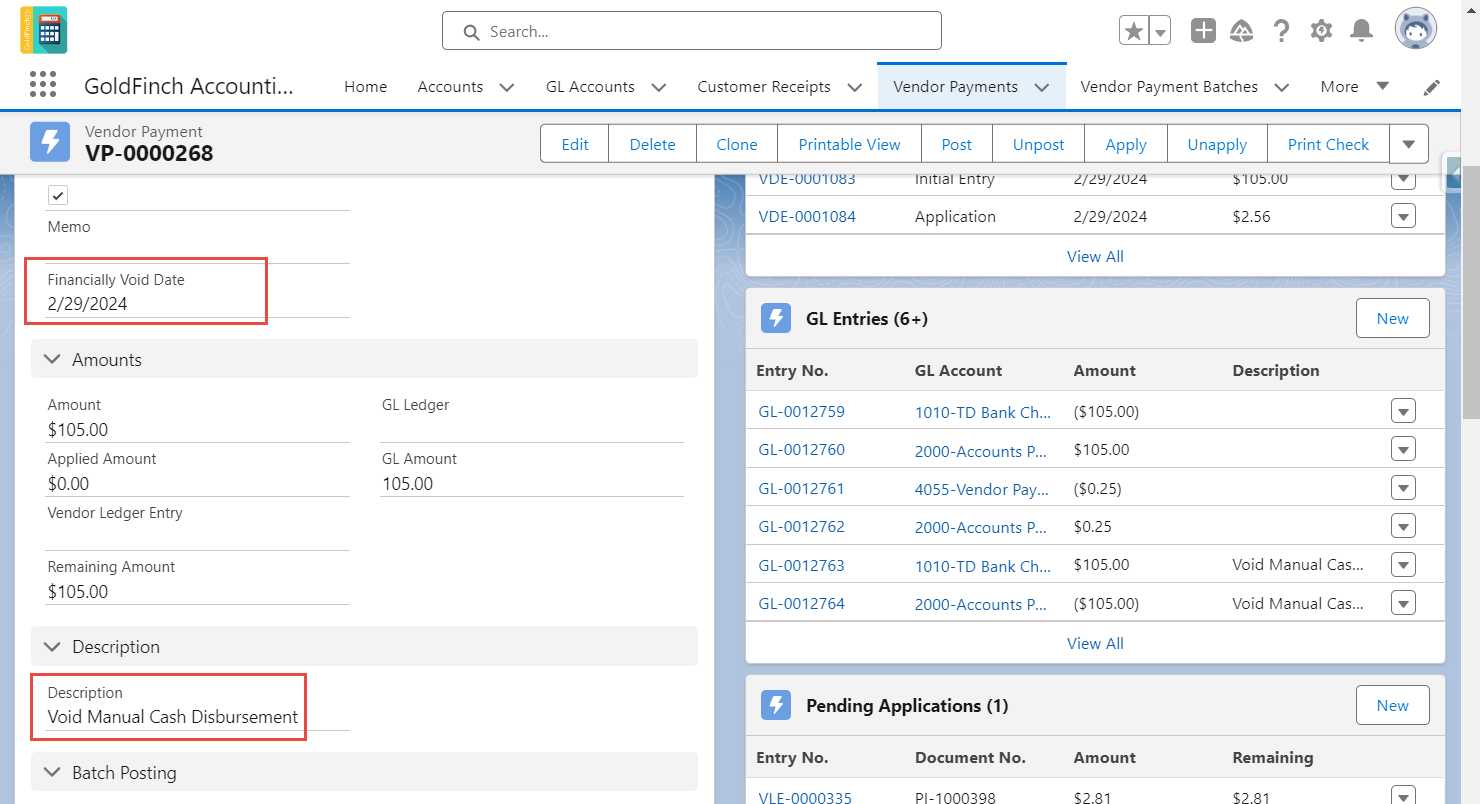Open the Home tab
The height and width of the screenshot is (804, 1480).
click(x=365, y=86)
